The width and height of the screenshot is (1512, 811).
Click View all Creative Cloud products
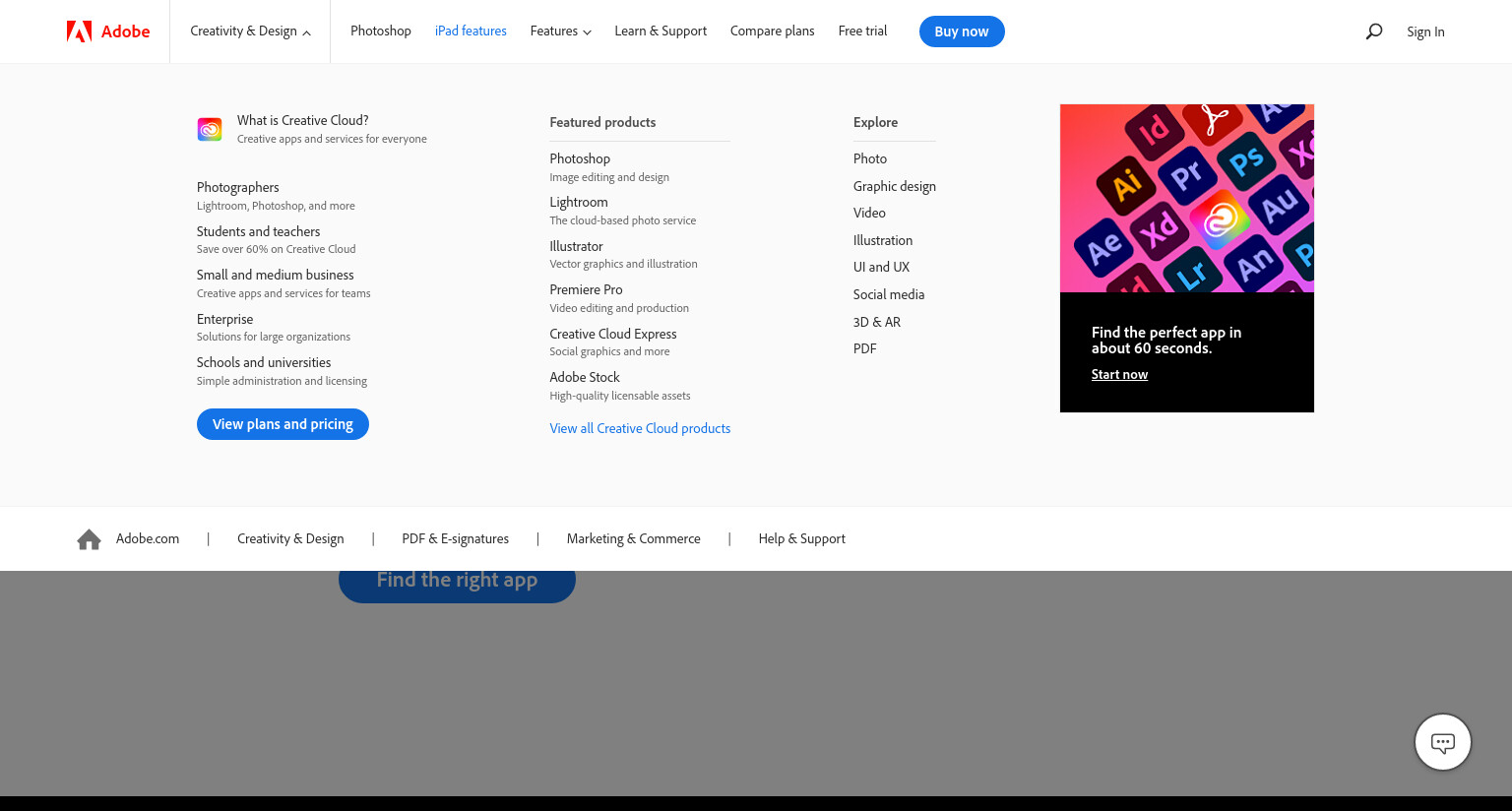point(640,428)
